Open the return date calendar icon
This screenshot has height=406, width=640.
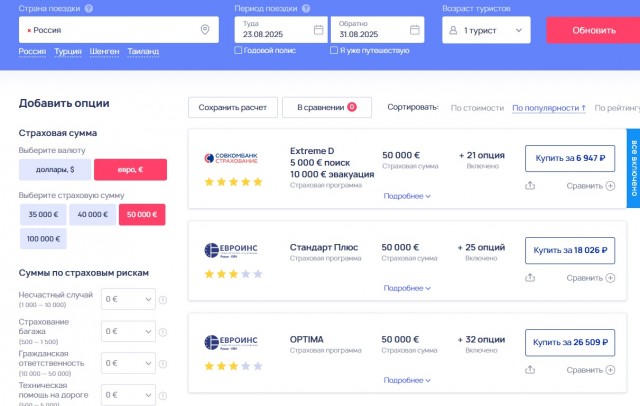(x=414, y=29)
